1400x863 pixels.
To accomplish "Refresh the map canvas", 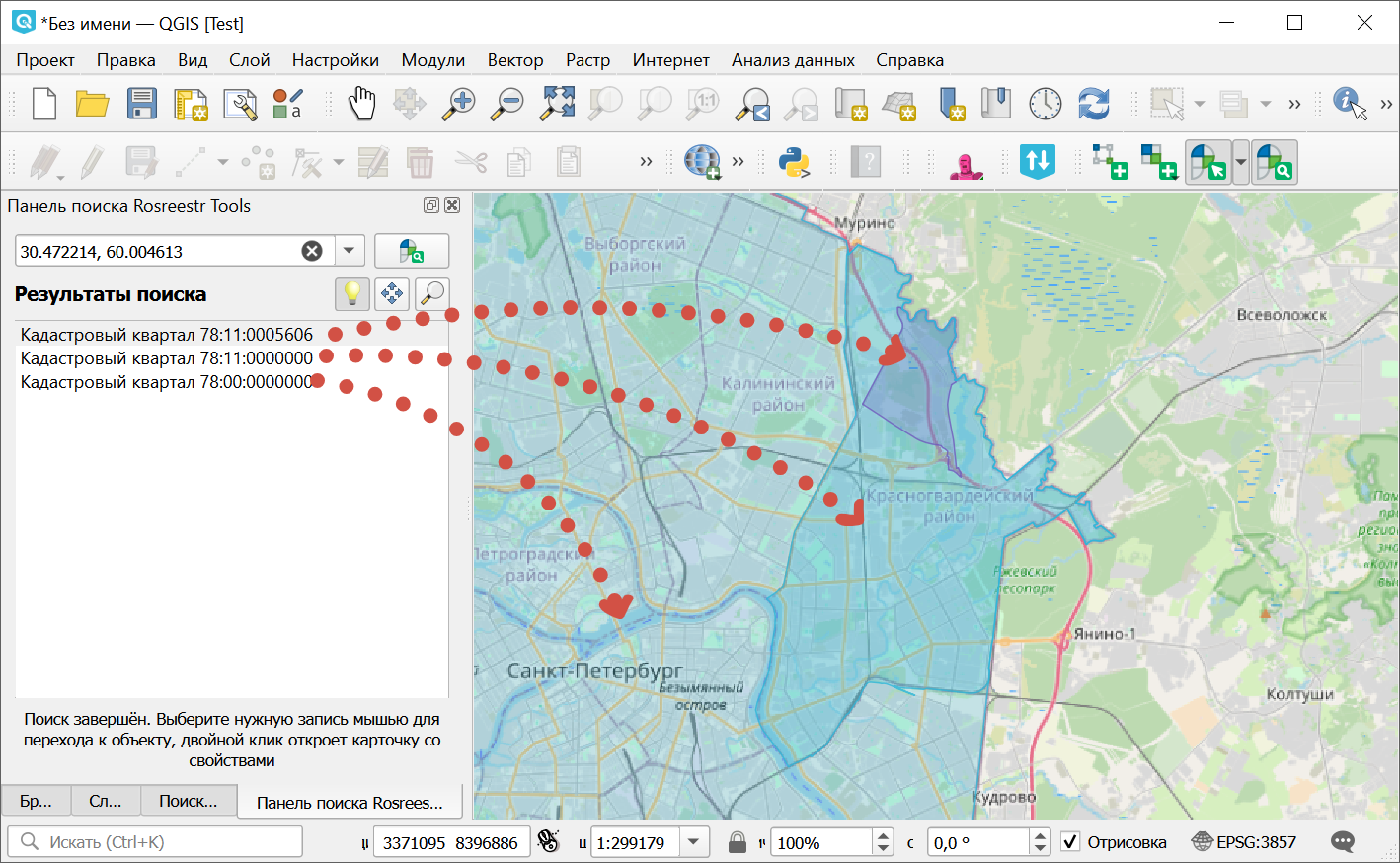I will tap(1094, 104).
